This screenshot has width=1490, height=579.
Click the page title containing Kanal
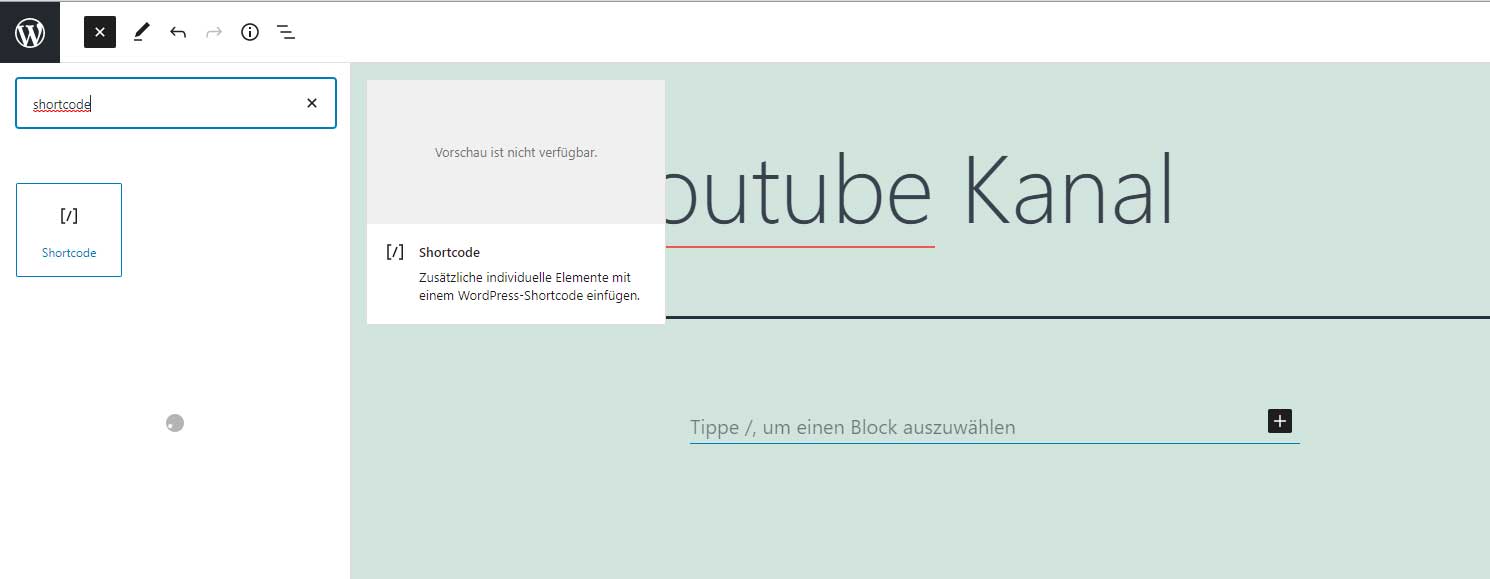tap(920, 191)
